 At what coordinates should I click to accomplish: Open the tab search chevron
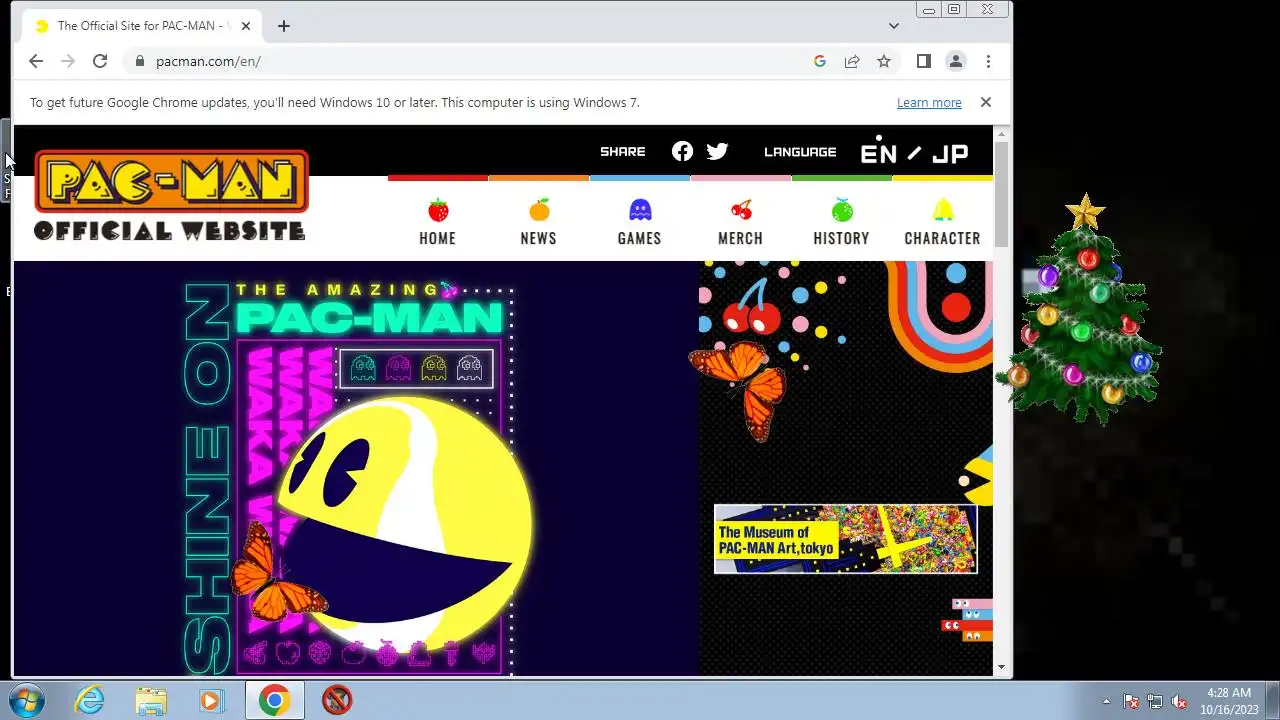[894, 26]
